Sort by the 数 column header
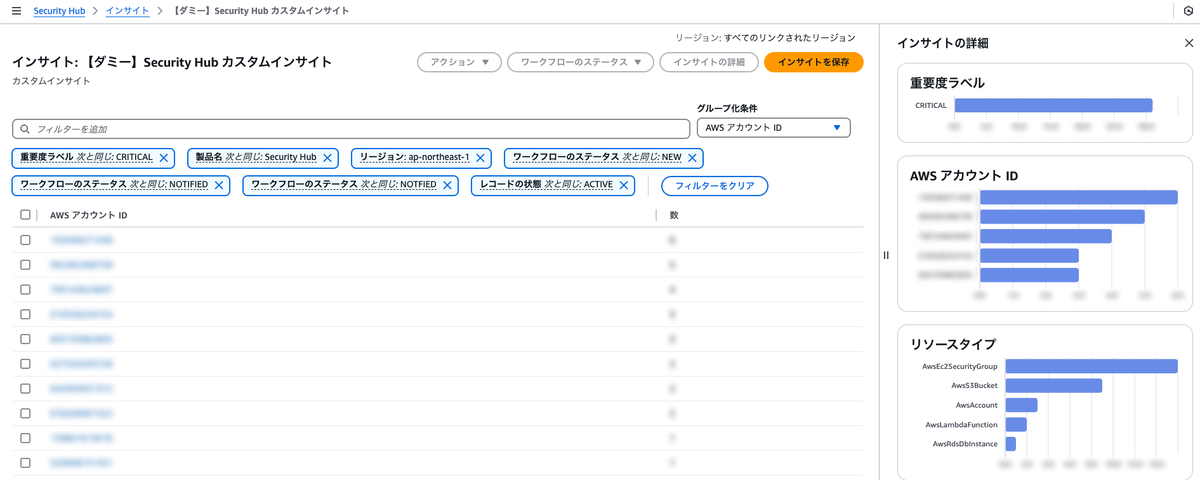Screen dimensions: 1200x480 coord(674,215)
